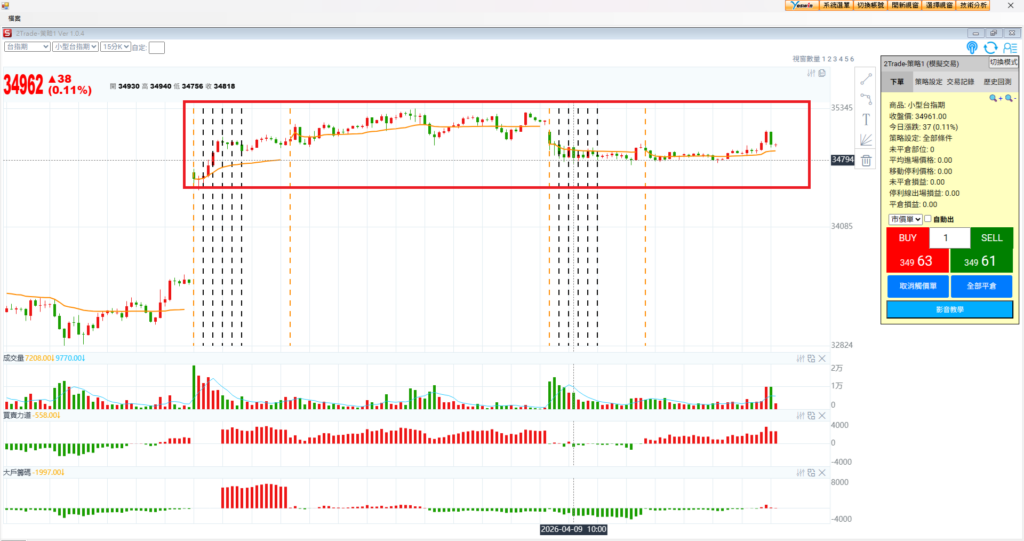Switch to the 策略設定 tab
The image size is (1024, 541).
pyautogui.click(x=929, y=81)
